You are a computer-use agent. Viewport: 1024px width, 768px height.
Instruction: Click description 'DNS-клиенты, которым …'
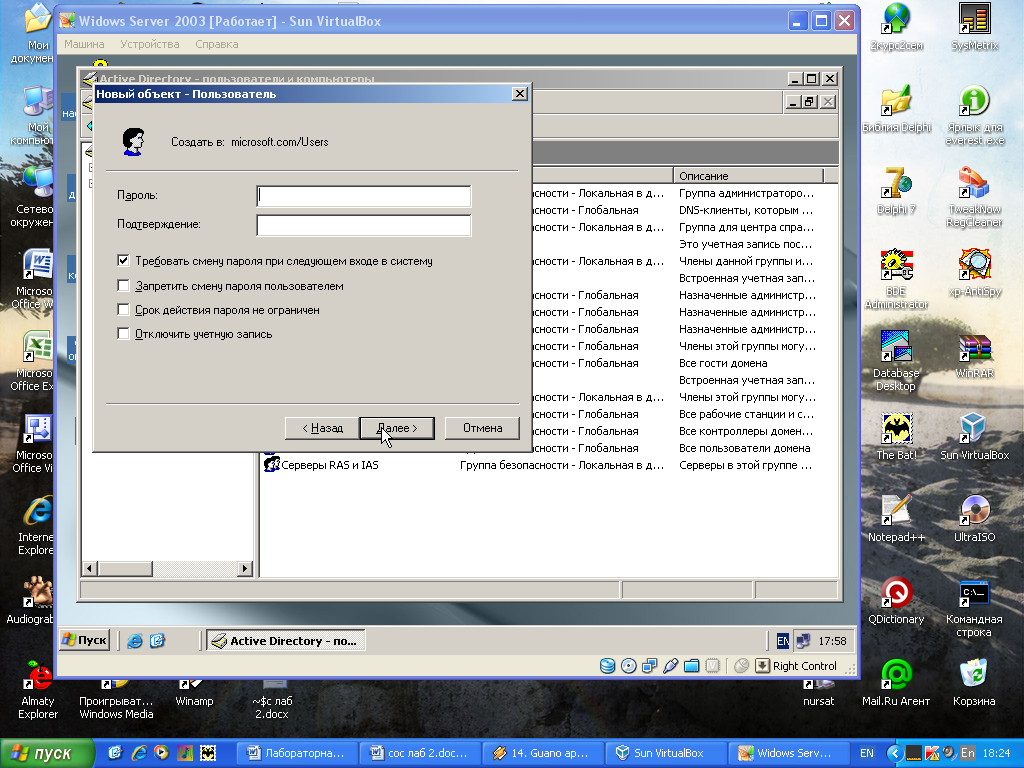click(746, 210)
